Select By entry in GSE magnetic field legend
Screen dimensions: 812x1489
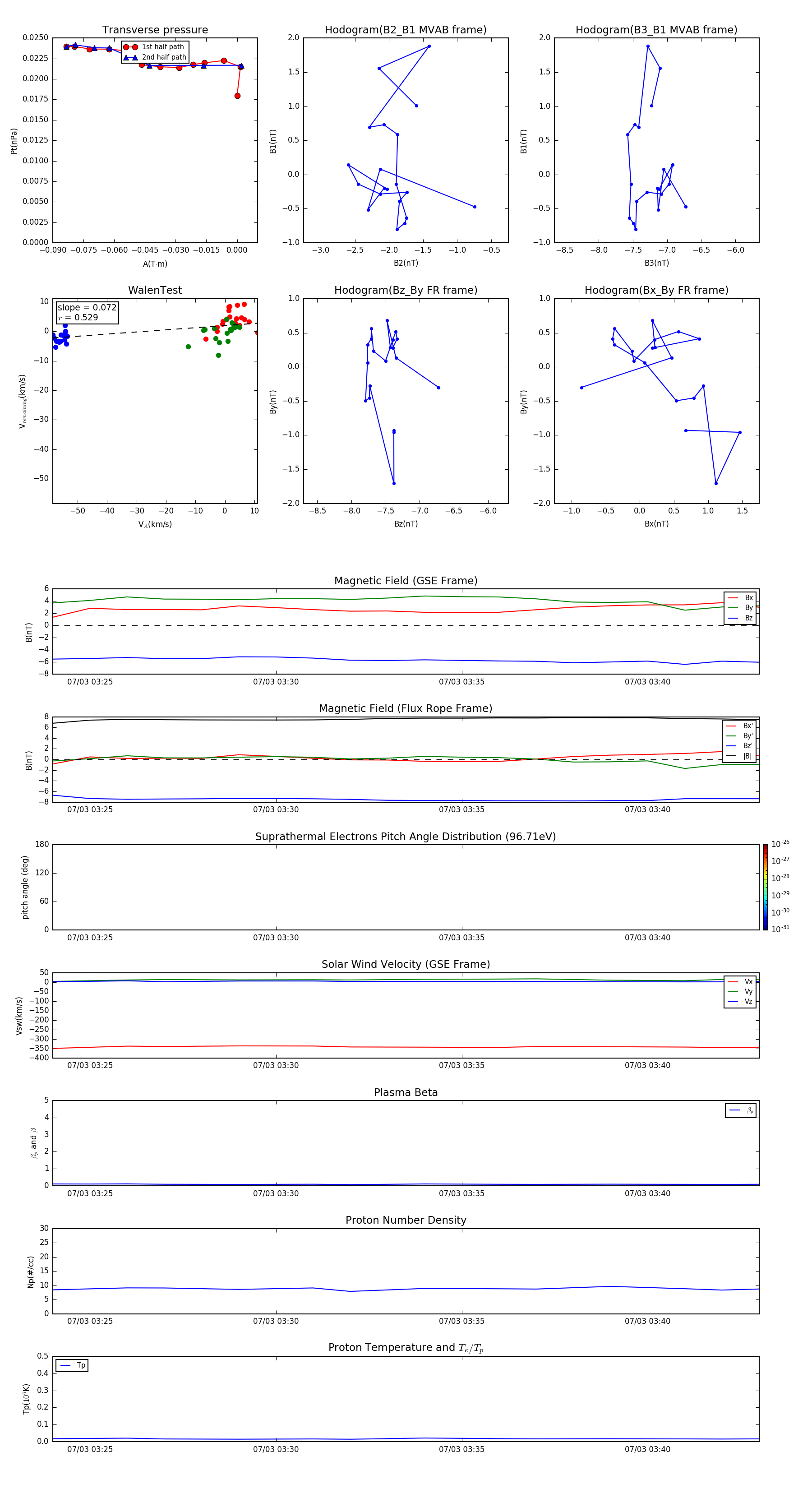pos(740,607)
